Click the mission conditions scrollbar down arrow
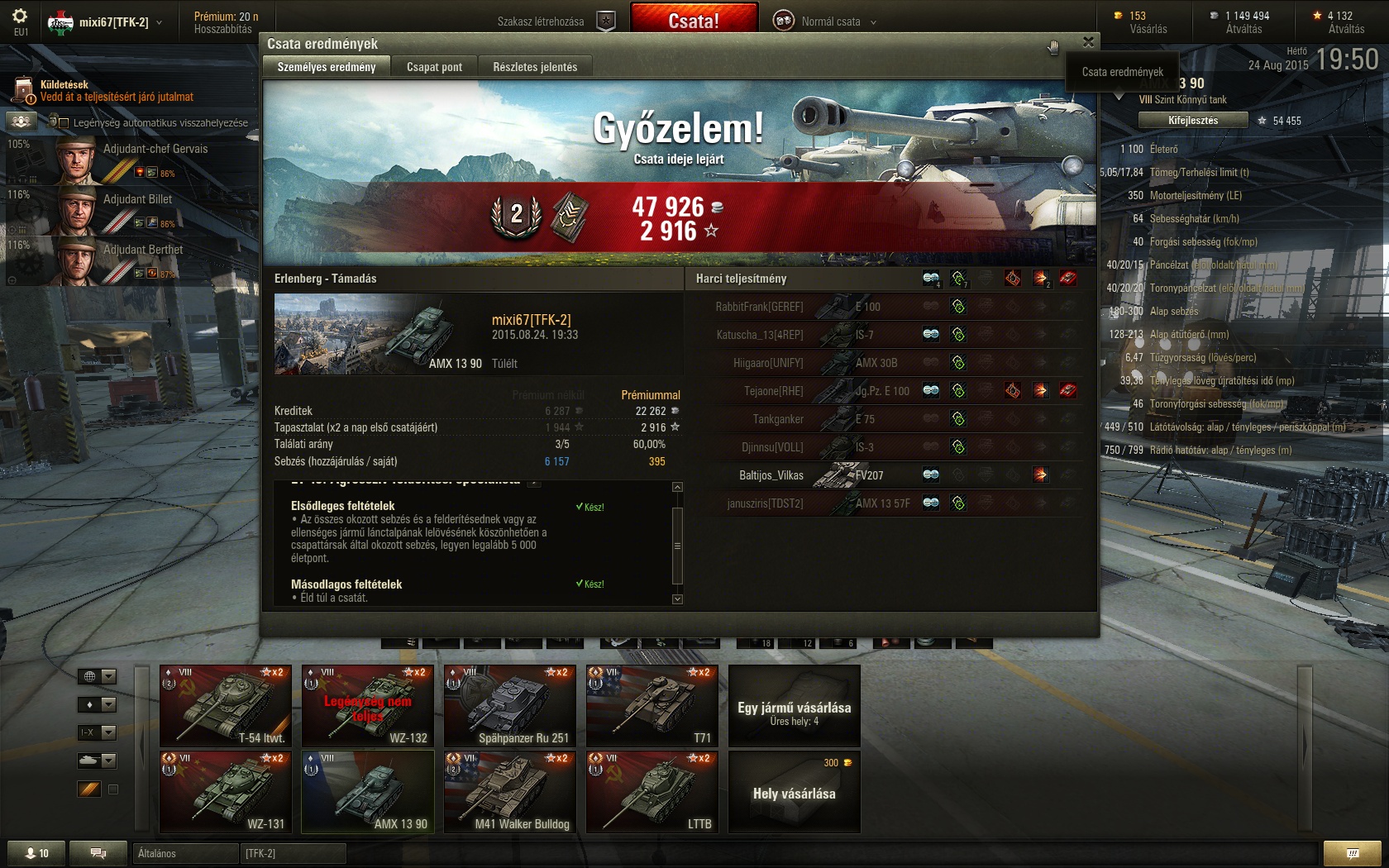Screen dimensions: 1389x868 click(677, 599)
